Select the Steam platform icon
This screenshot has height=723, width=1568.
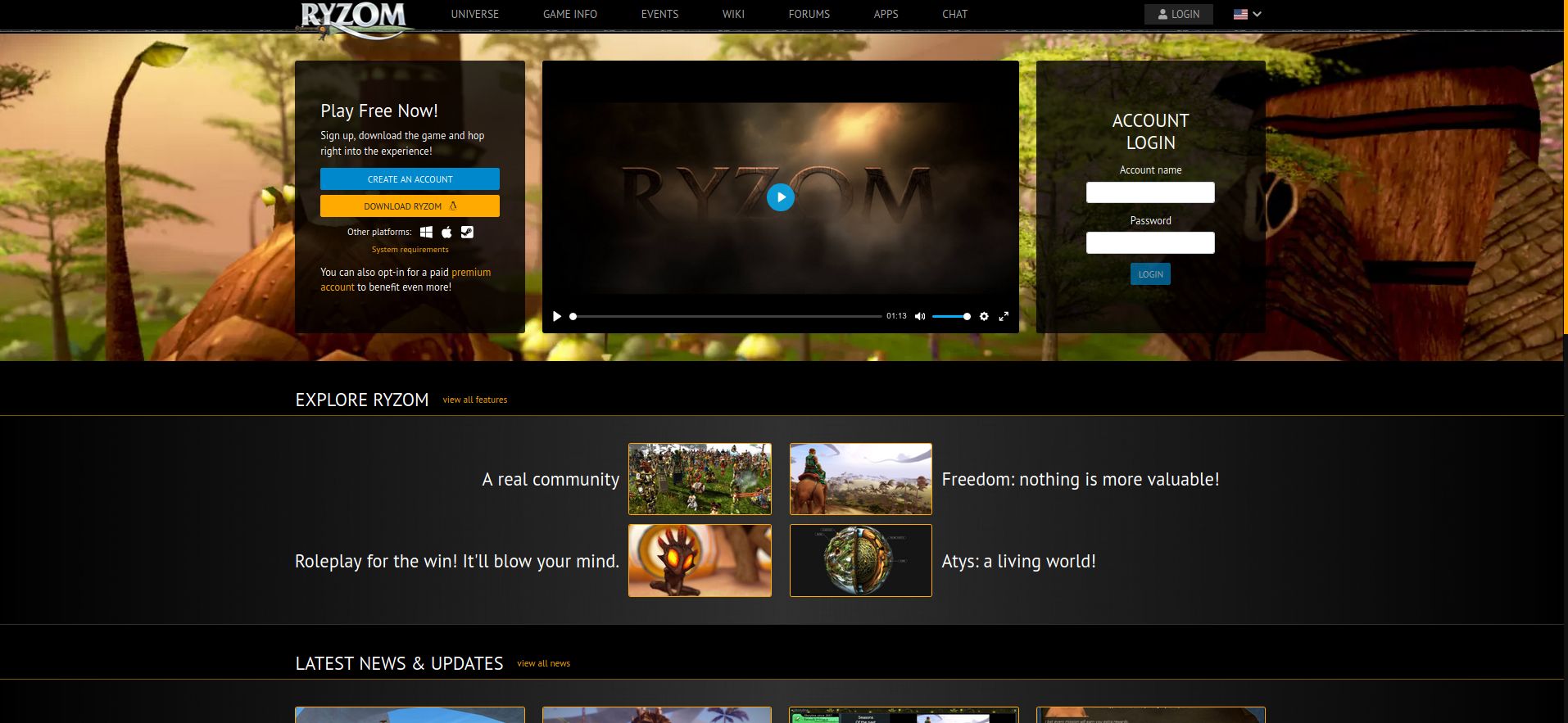[x=467, y=233]
